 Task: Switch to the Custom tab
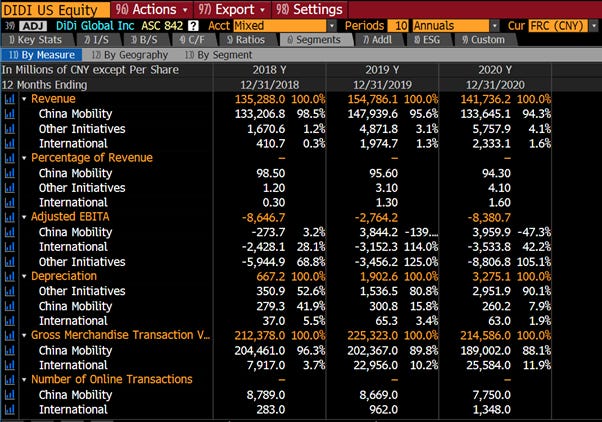click(x=483, y=40)
